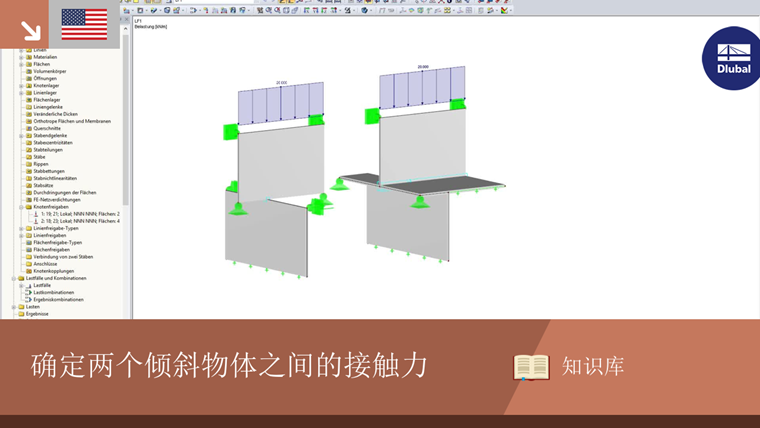Expand the Linienlager tree node
Screen dimensions: 760x428
click(x=21, y=93)
